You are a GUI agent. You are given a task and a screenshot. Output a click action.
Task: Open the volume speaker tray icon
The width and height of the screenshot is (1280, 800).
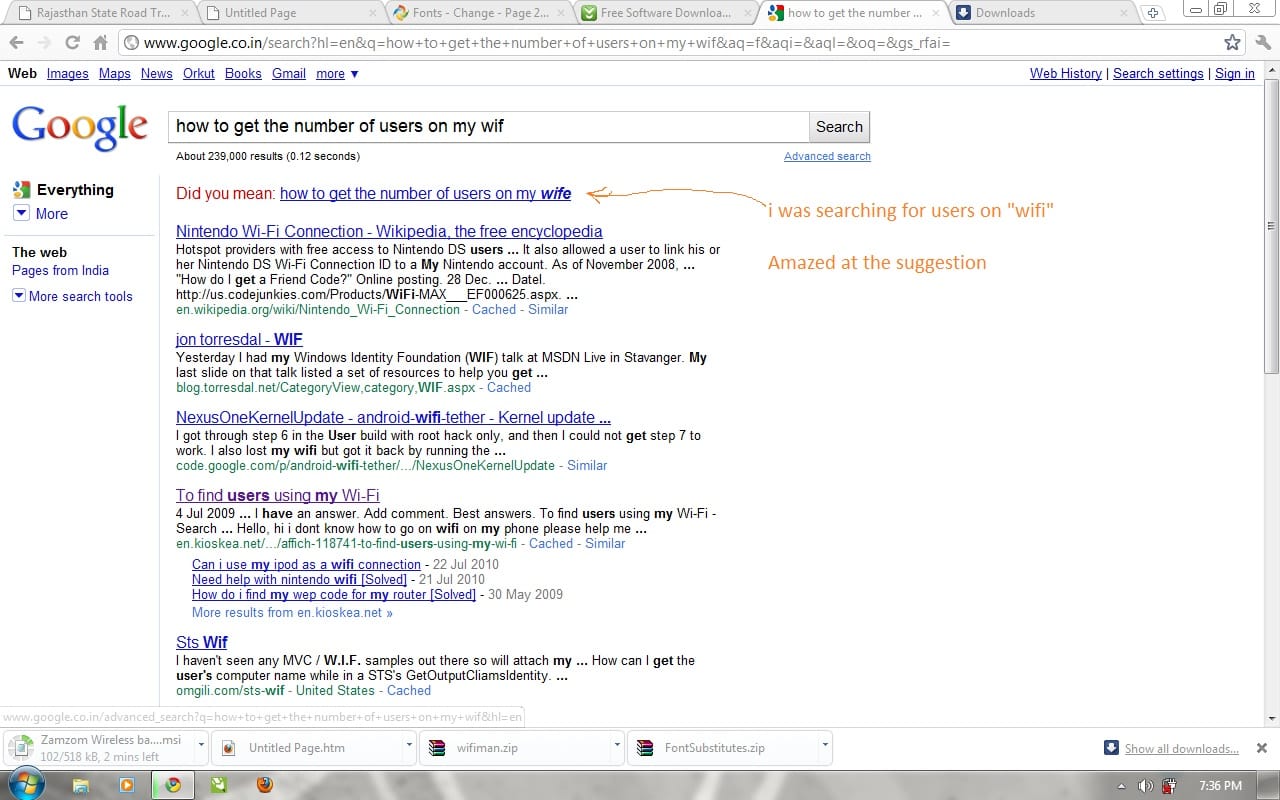pos(1146,786)
